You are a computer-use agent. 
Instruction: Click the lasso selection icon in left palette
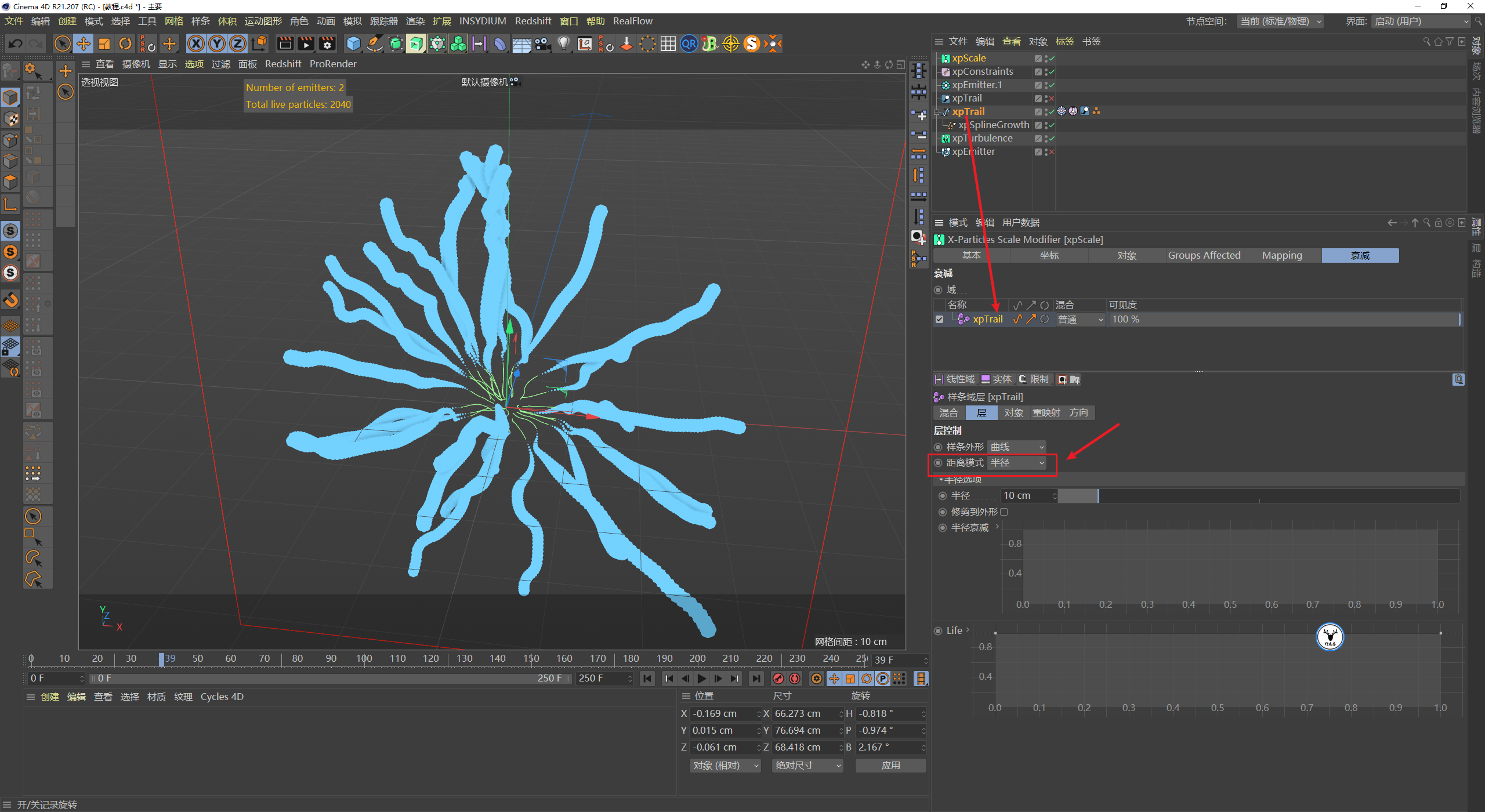click(x=33, y=558)
